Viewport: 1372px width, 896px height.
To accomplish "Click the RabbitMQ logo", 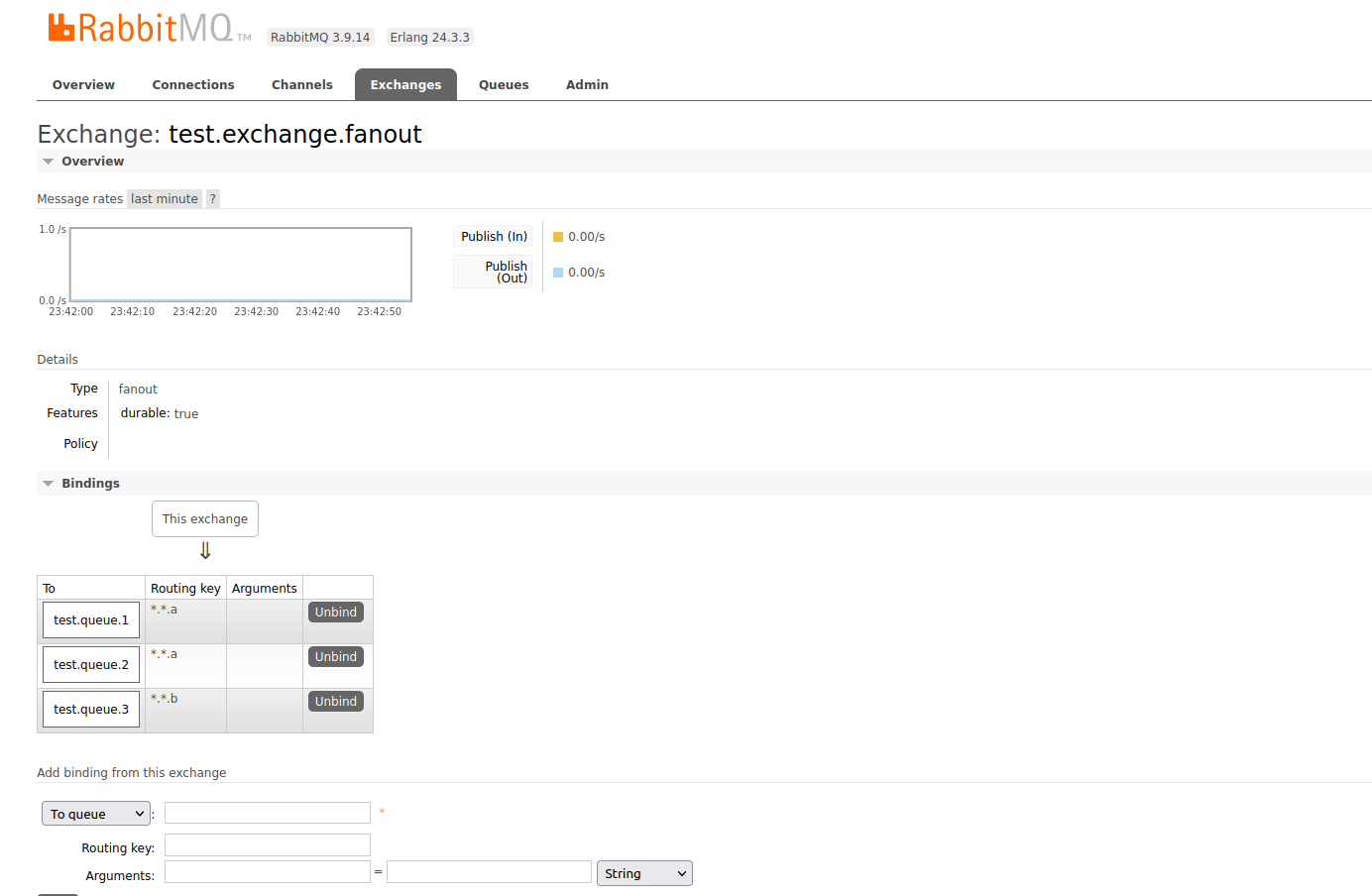I will click(149, 28).
